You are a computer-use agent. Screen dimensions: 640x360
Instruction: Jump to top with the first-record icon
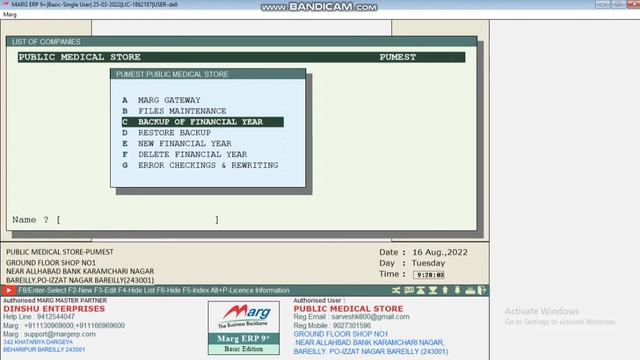pos(420,290)
